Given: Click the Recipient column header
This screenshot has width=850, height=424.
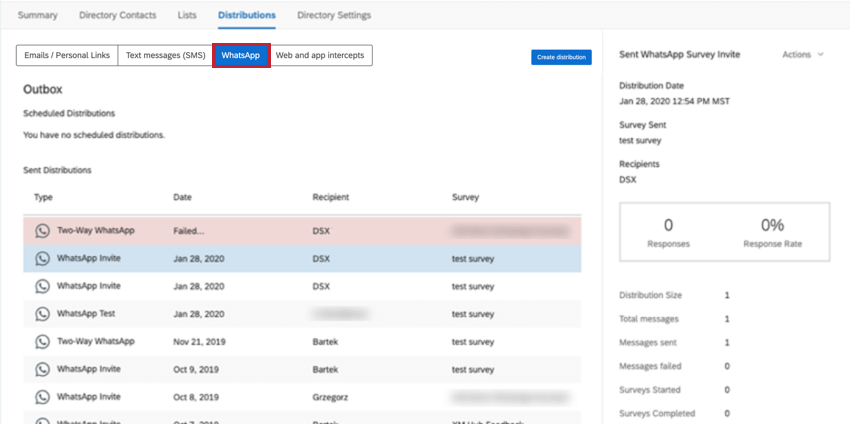Looking at the screenshot, I should point(330,198).
